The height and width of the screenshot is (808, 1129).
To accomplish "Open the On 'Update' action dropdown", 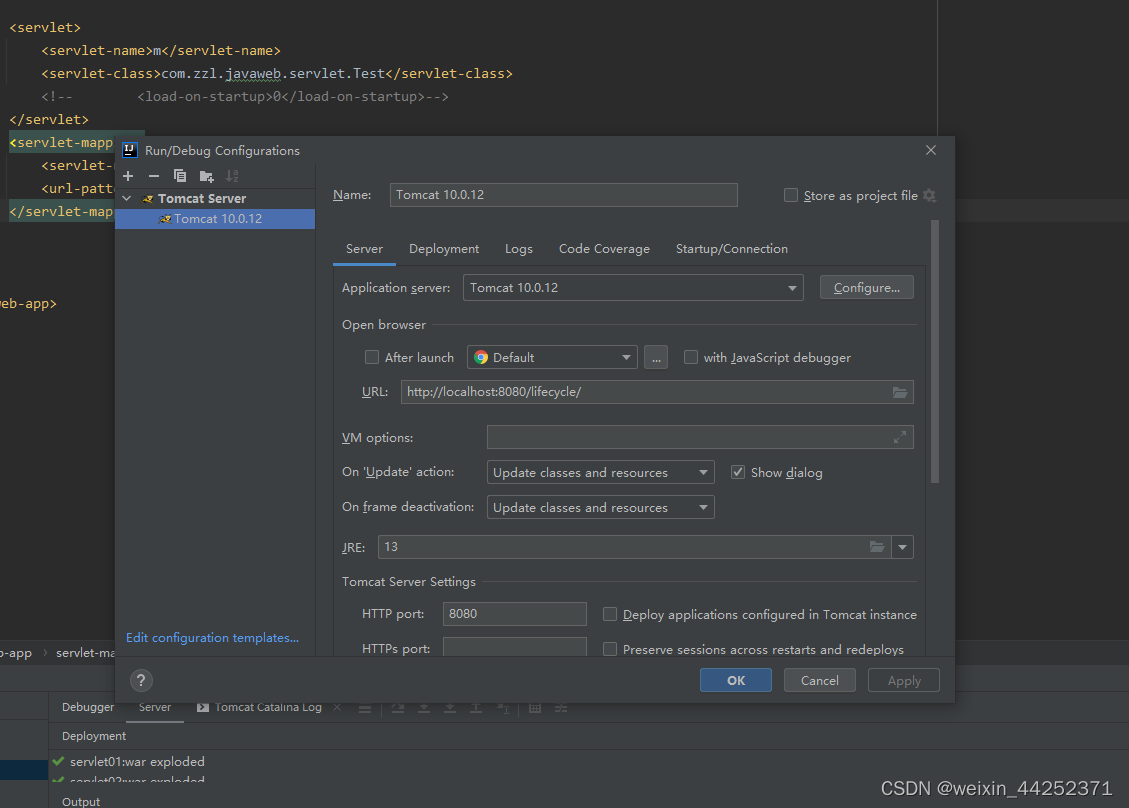I will pyautogui.click(x=601, y=472).
